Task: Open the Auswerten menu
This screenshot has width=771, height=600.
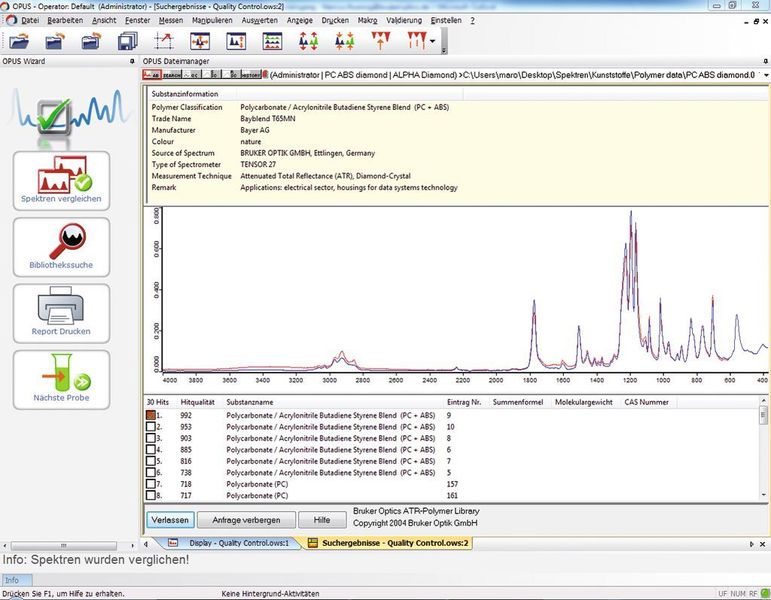Action: pyautogui.click(x=260, y=20)
